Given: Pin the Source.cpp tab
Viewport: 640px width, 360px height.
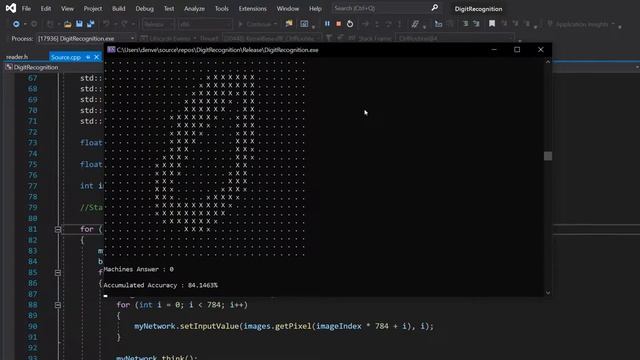Looking at the screenshot, I should click(x=88, y=57).
